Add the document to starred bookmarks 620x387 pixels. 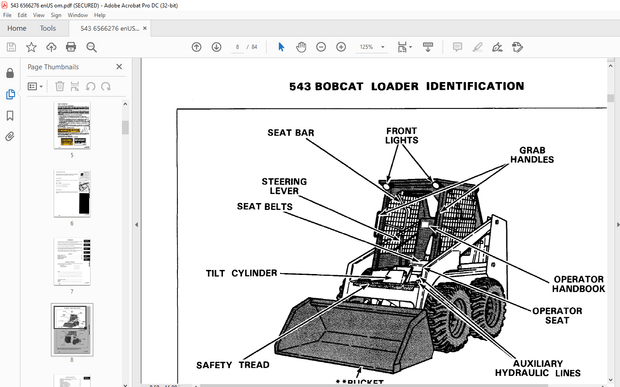[x=31, y=47]
